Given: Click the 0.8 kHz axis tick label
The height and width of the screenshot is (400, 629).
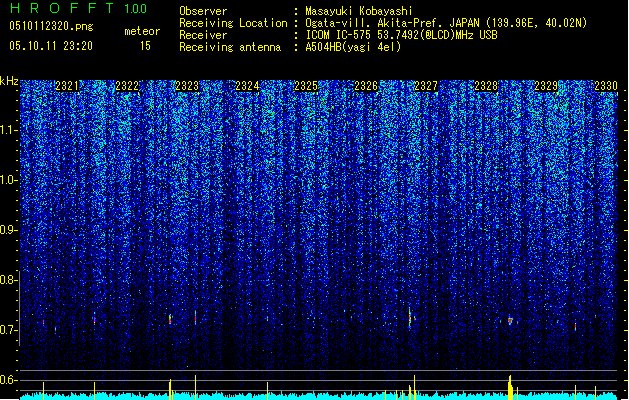Looking at the screenshot, I should pos(9,280).
